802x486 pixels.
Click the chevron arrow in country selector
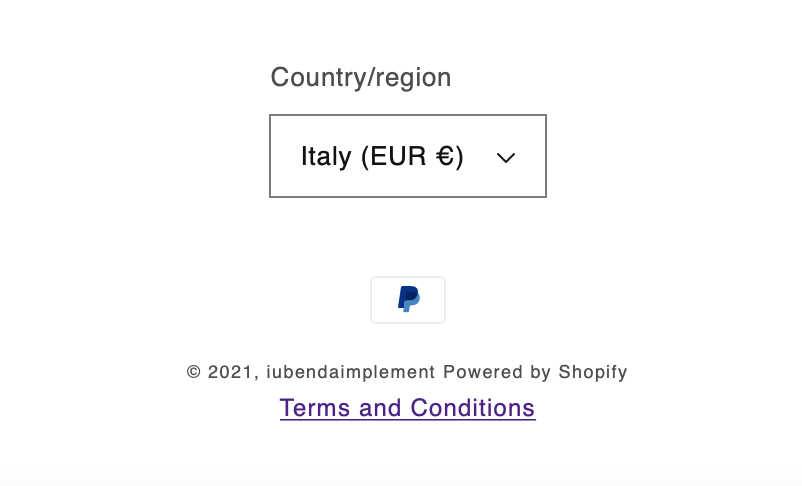point(506,157)
